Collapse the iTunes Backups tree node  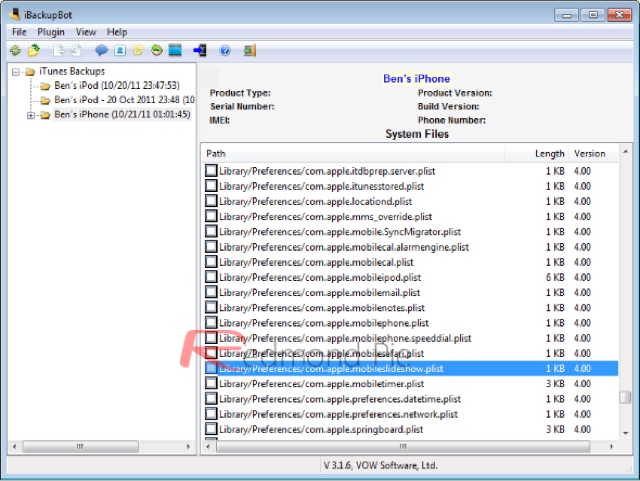[16, 72]
